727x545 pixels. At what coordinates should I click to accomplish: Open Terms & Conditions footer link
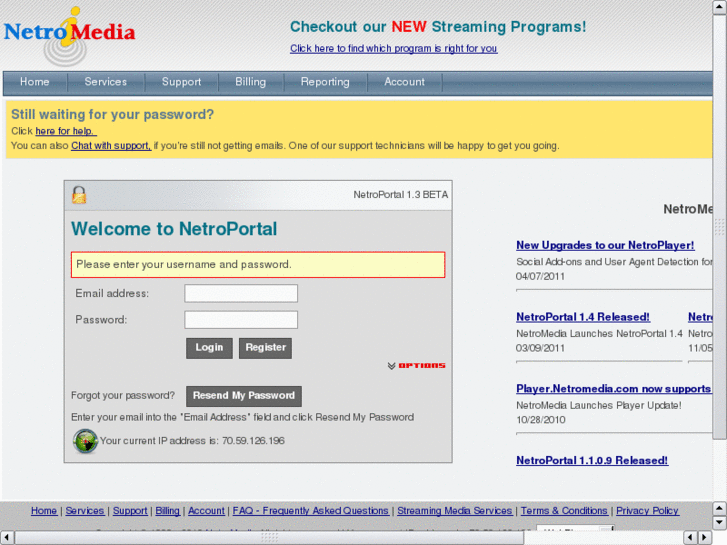tap(564, 511)
